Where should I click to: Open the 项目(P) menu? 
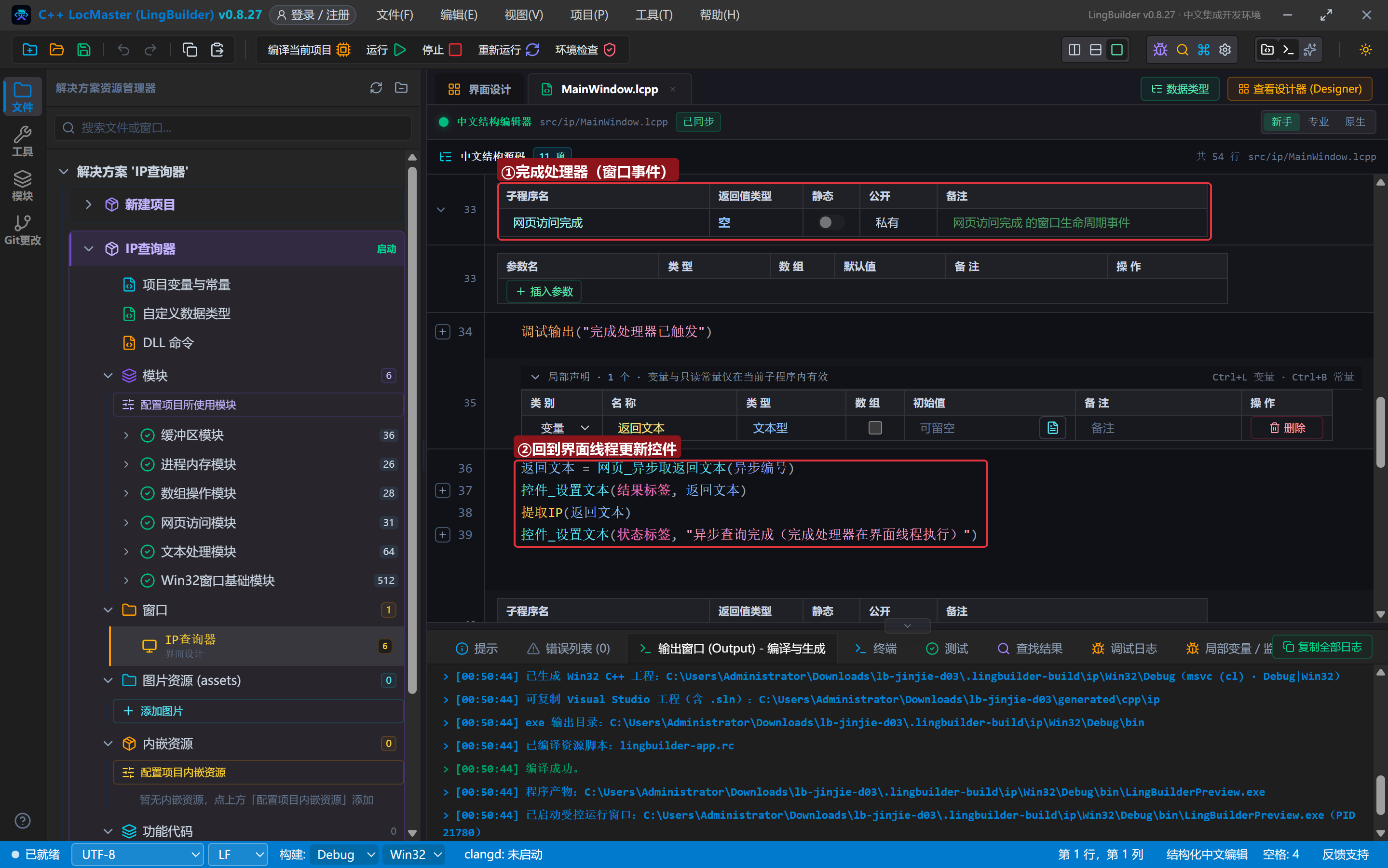(589, 15)
